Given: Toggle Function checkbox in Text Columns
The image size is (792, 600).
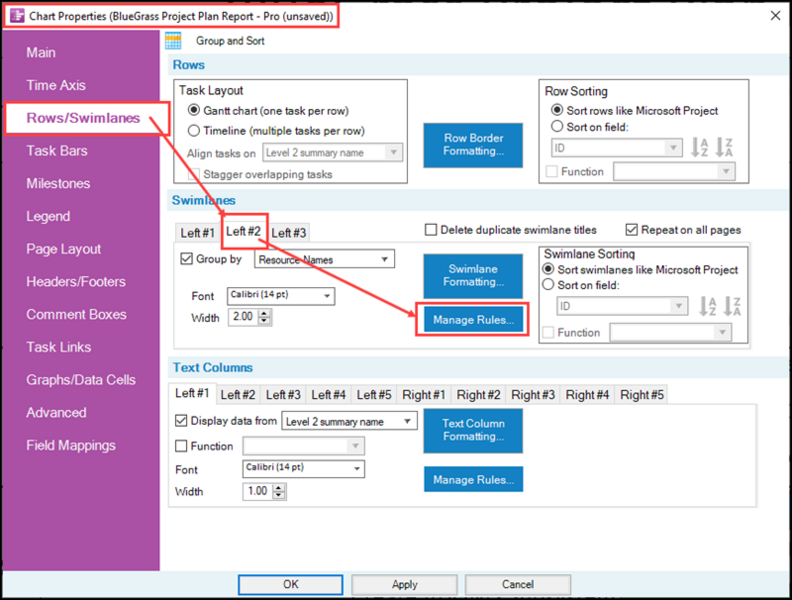Looking at the screenshot, I should (x=181, y=446).
